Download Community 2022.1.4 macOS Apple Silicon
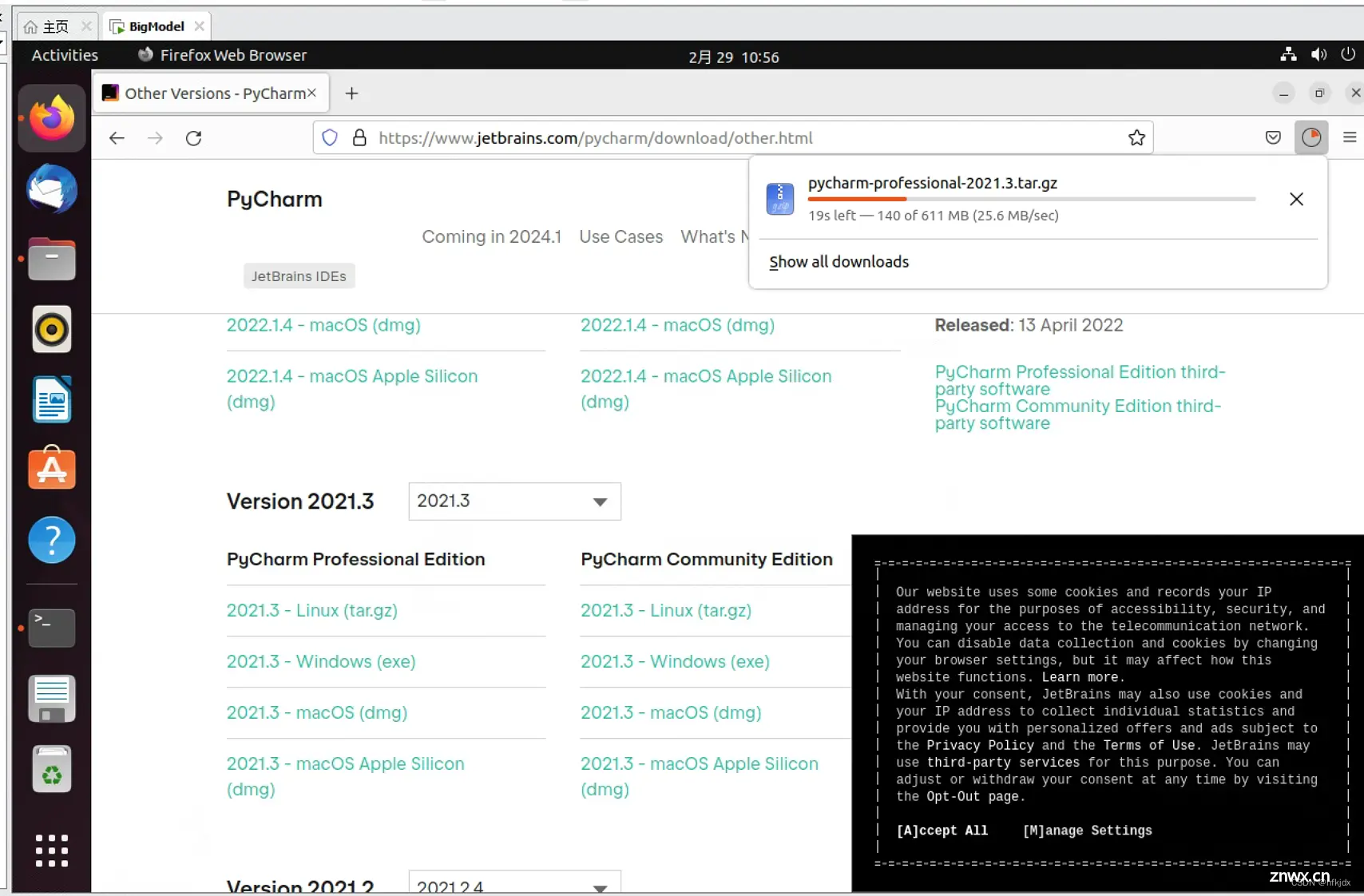The width and height of the screenshot is (1364, 896). pyautogui.click(x=706, y=389)
